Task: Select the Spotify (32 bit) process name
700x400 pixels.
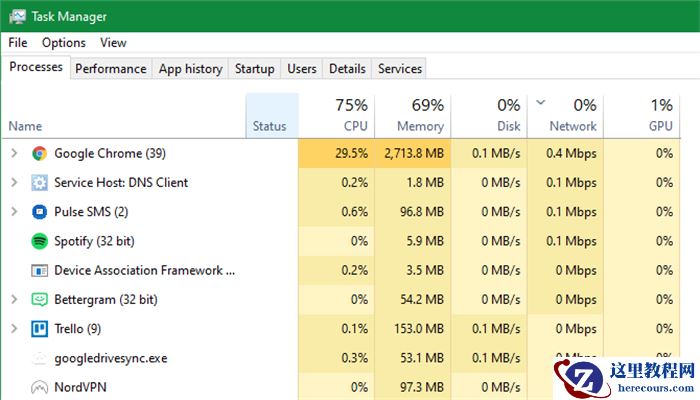Action: (x=94, y=242)
